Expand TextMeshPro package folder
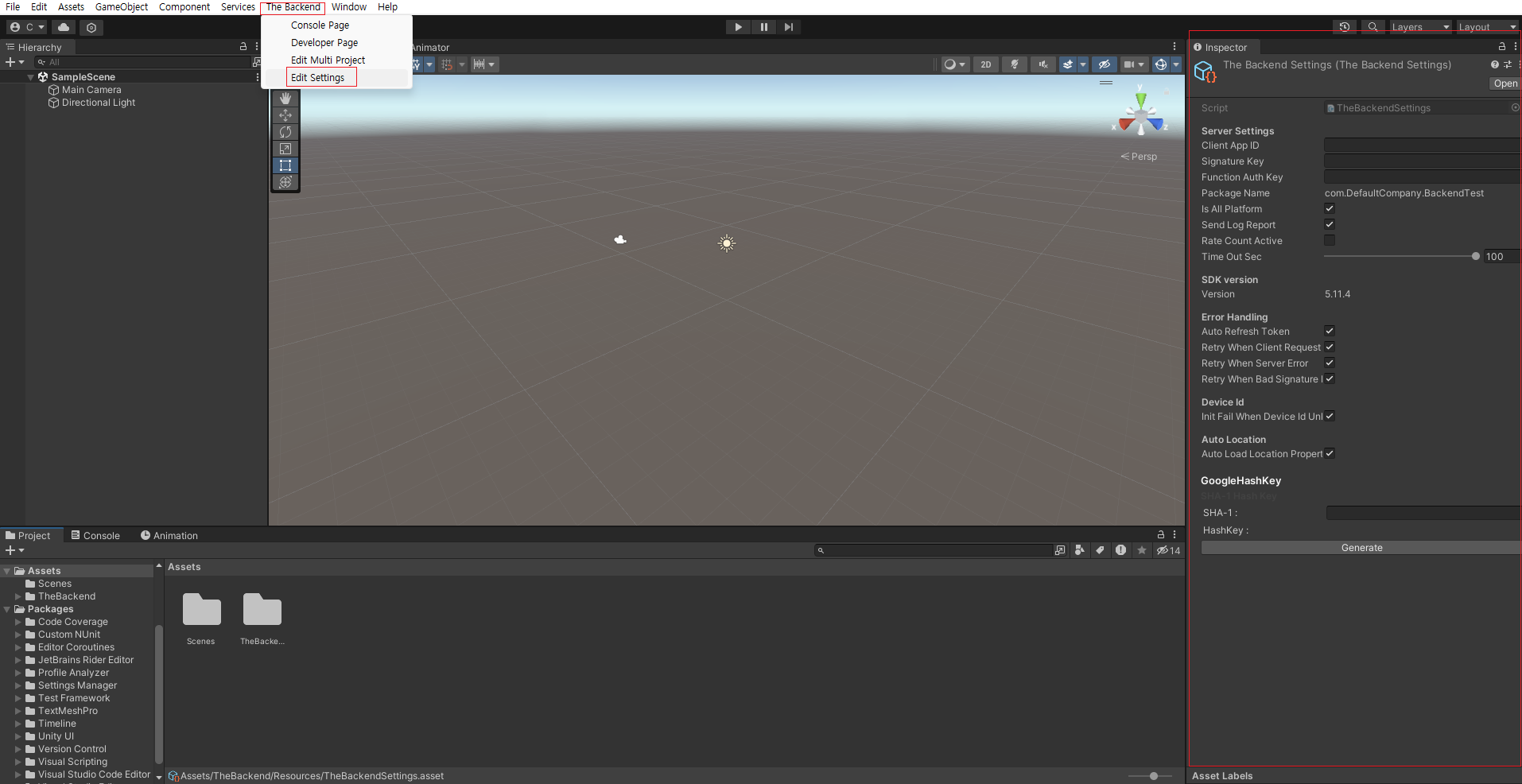Image resolution: width=1522 pixels, height=784 pixels. pyautogui.click(x=18, y=711)
